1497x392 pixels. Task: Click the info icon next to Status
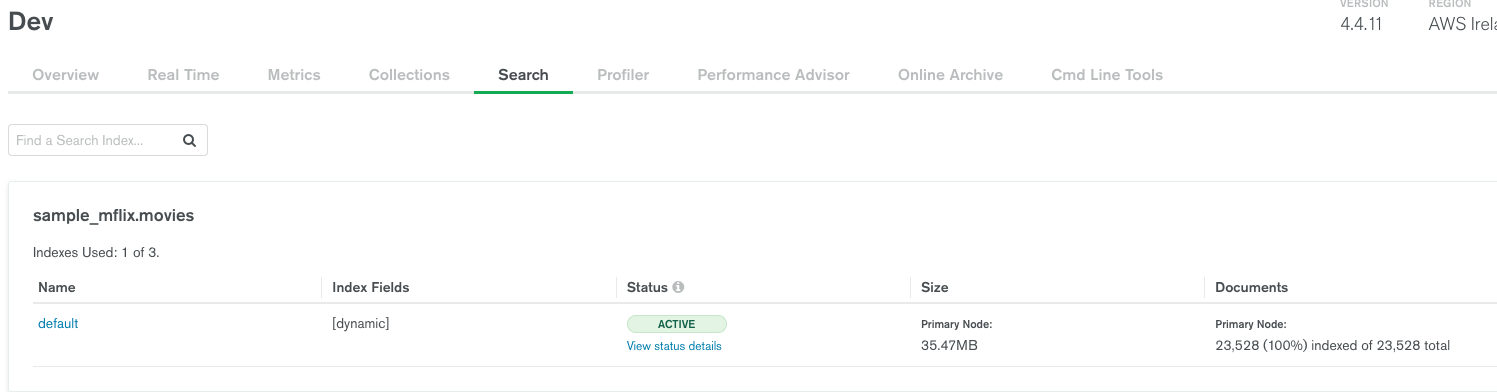pyautogui.click(x=678, y=287)
